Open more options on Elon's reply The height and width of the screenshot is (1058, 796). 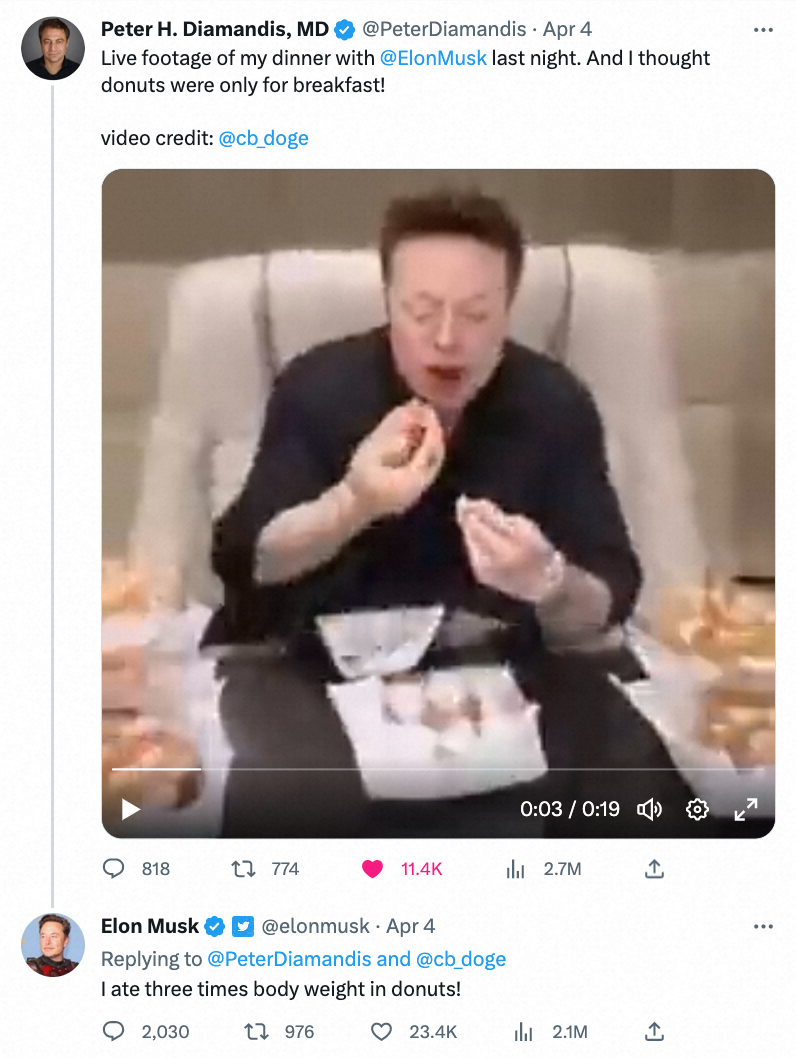763,927
